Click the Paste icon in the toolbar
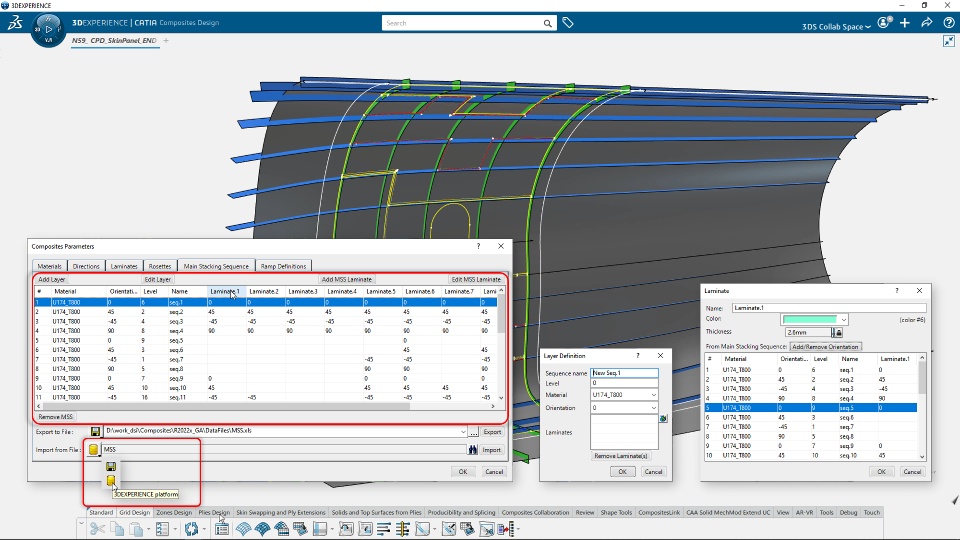 [135, 529]
